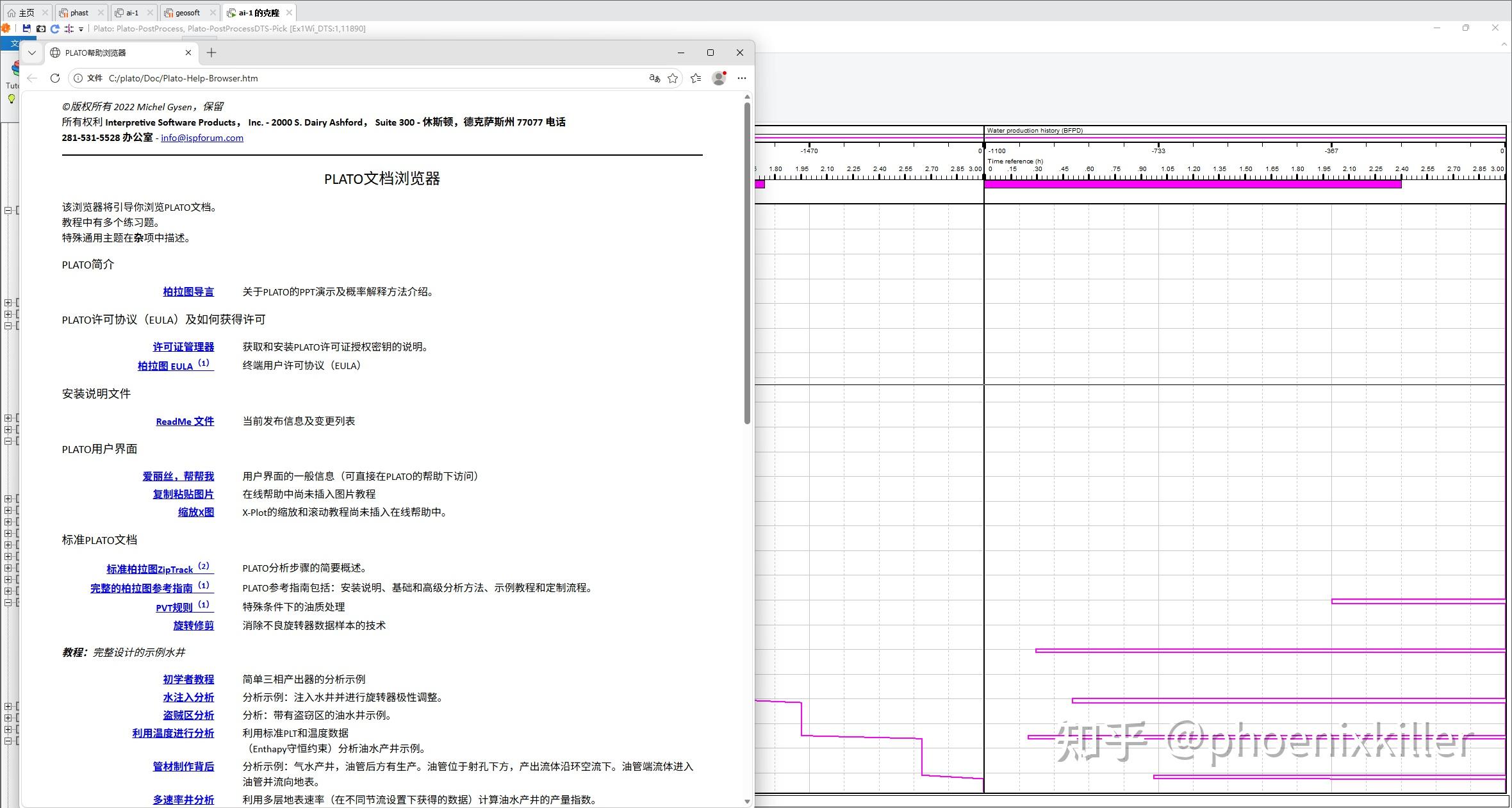
Task: Click the help page vertical scrollbar thumb
Action: pyautogui.click(x=747, y=263)
